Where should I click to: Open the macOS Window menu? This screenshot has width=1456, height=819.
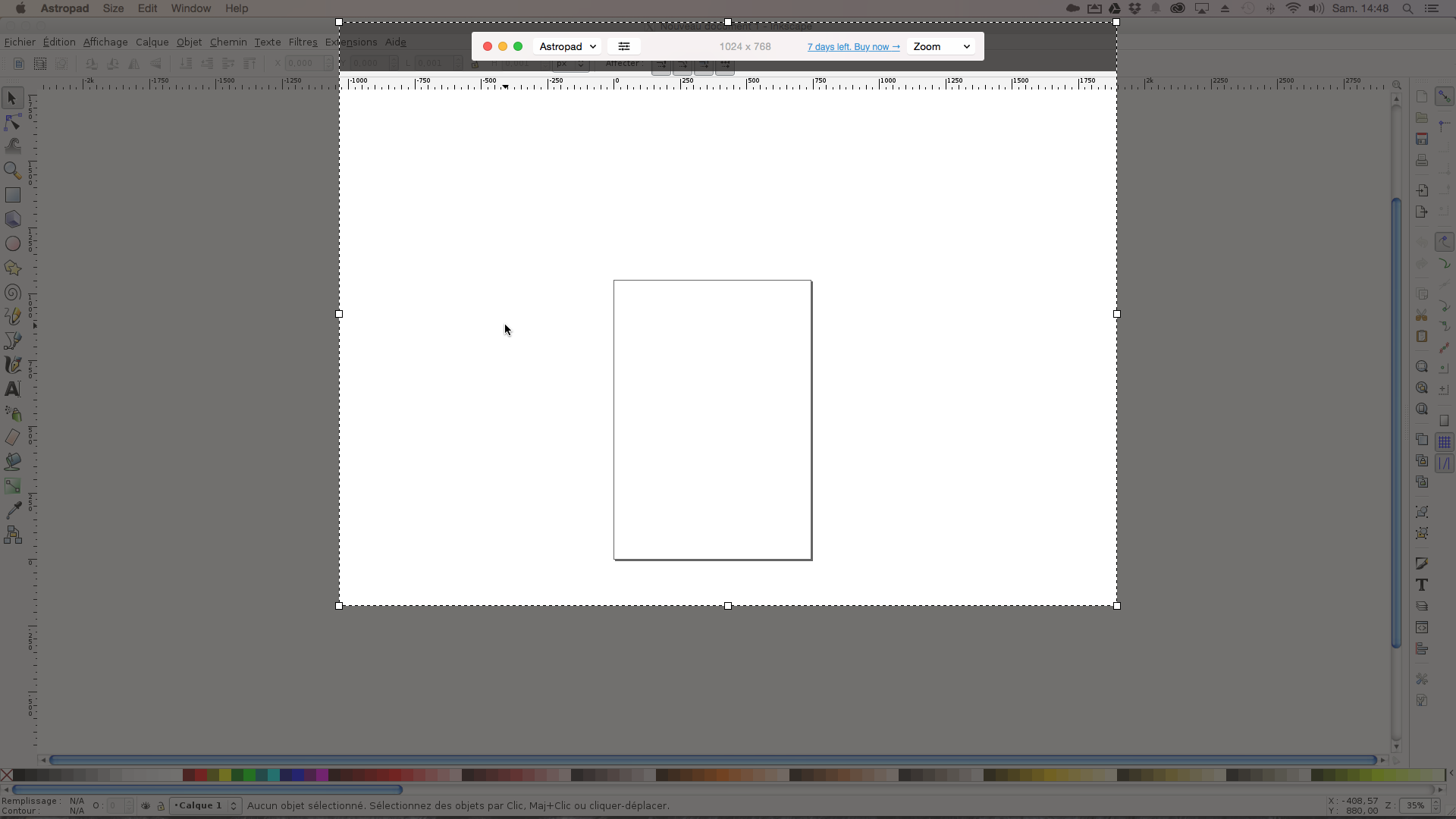(190, 8)
